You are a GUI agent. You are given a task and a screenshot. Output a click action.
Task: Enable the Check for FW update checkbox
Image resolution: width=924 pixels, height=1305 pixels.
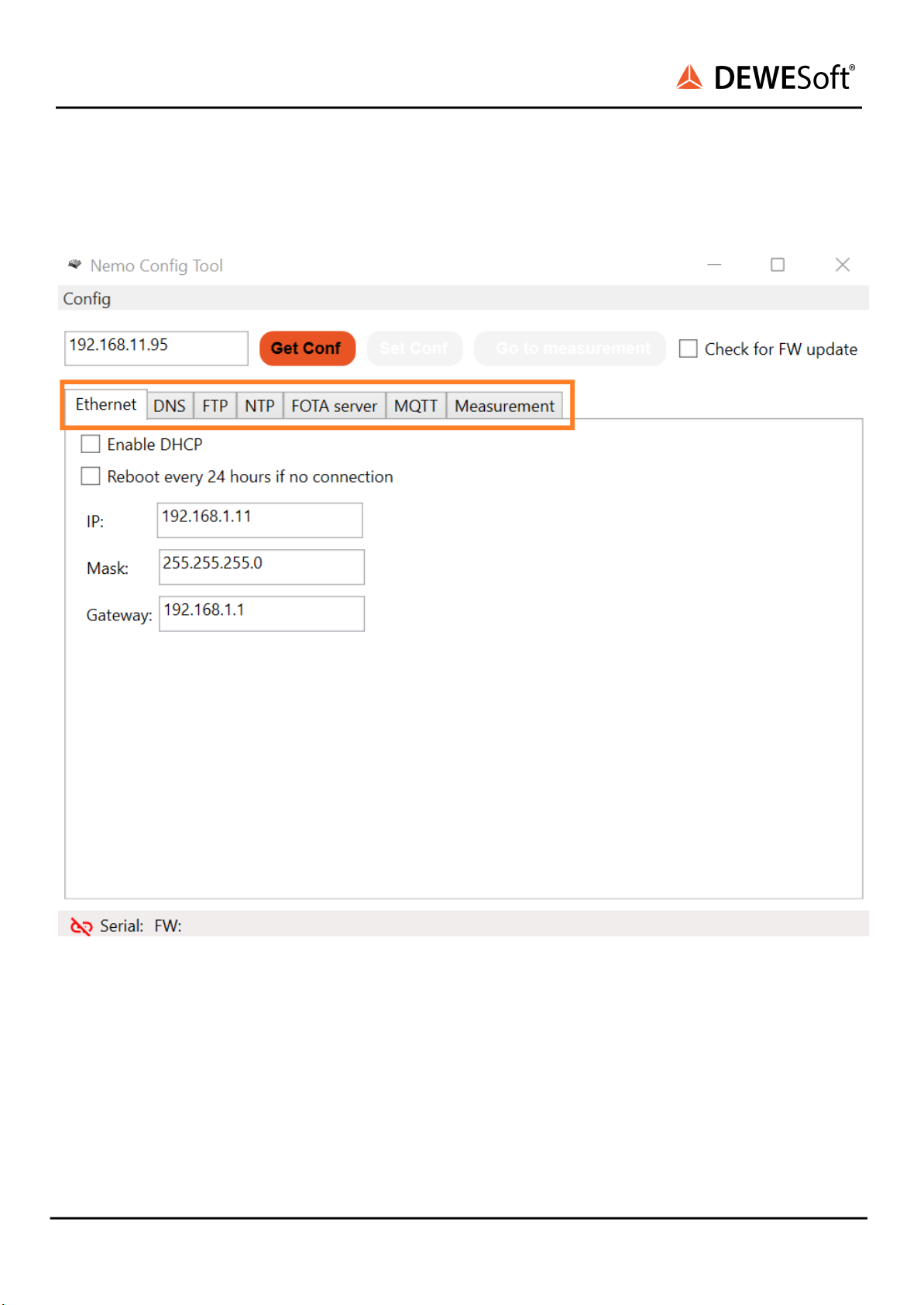tap(688, 349)
